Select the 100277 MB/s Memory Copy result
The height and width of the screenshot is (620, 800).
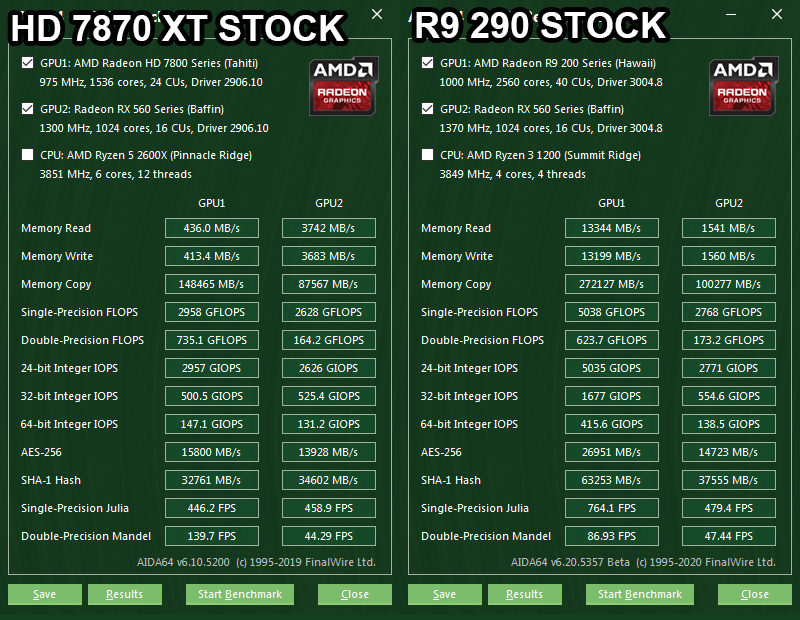(729, 284)
